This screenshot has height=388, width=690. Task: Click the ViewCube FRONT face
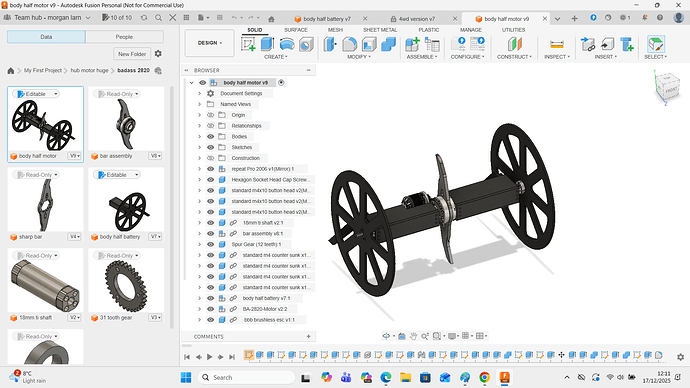click(x=671, y=91)
